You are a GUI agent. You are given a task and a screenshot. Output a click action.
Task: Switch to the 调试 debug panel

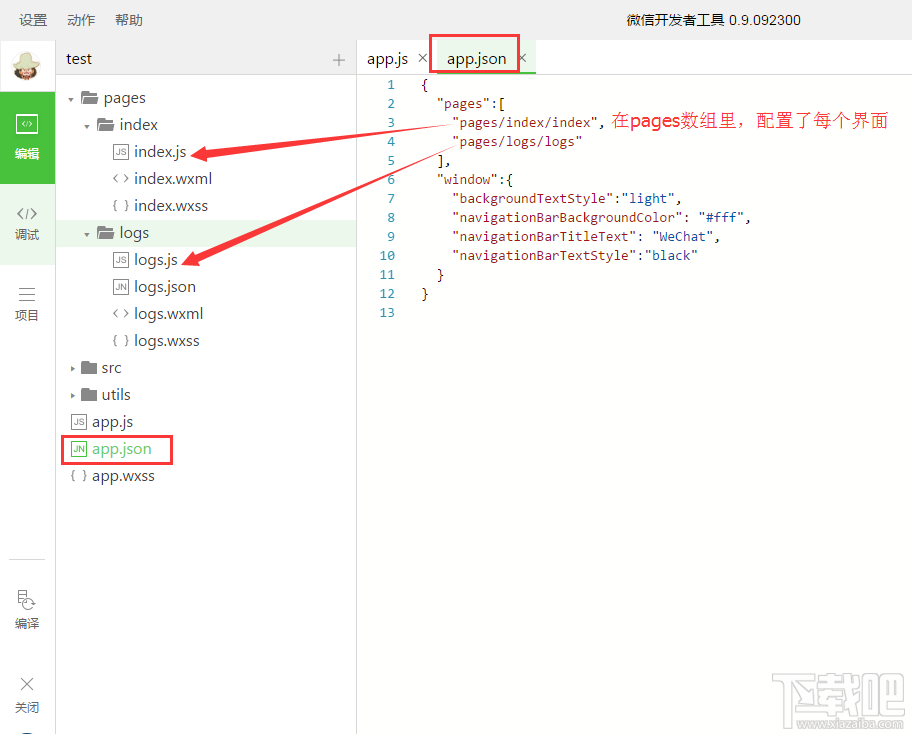point(27,224)
